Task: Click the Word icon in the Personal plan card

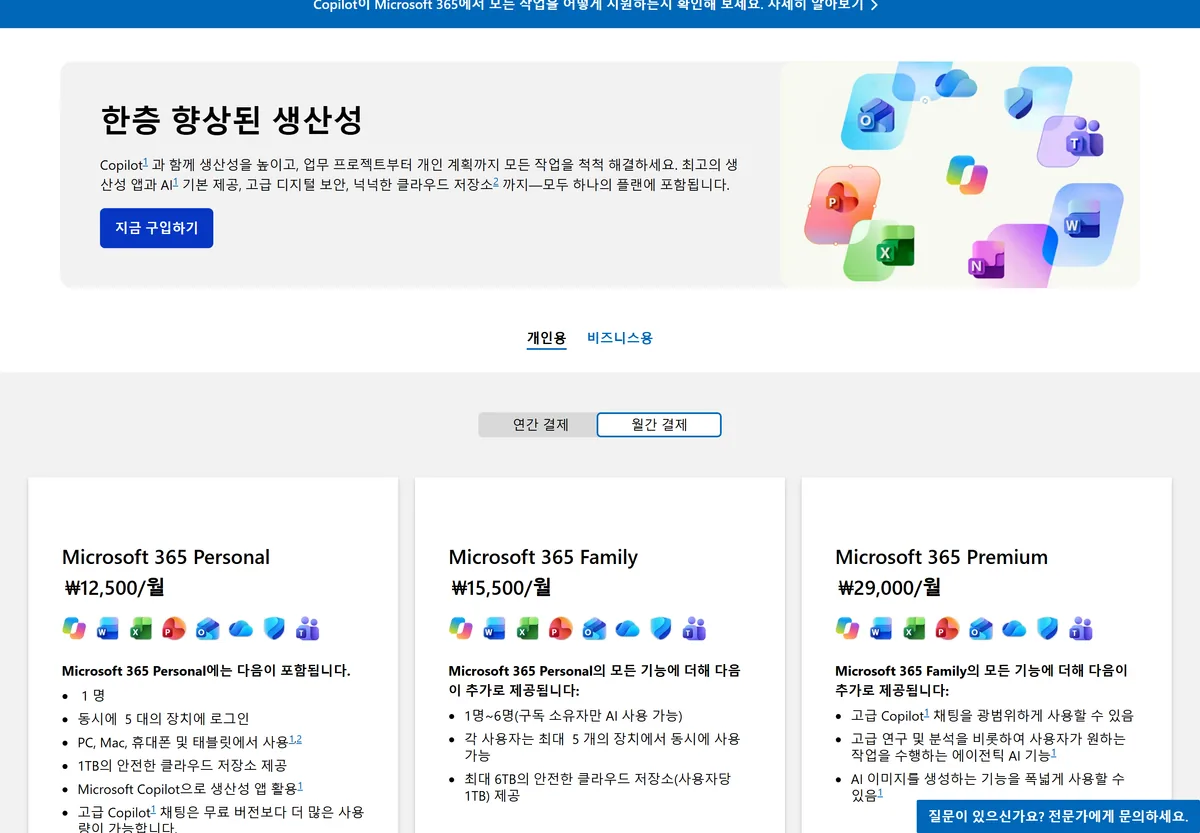Action: point(107,628)
